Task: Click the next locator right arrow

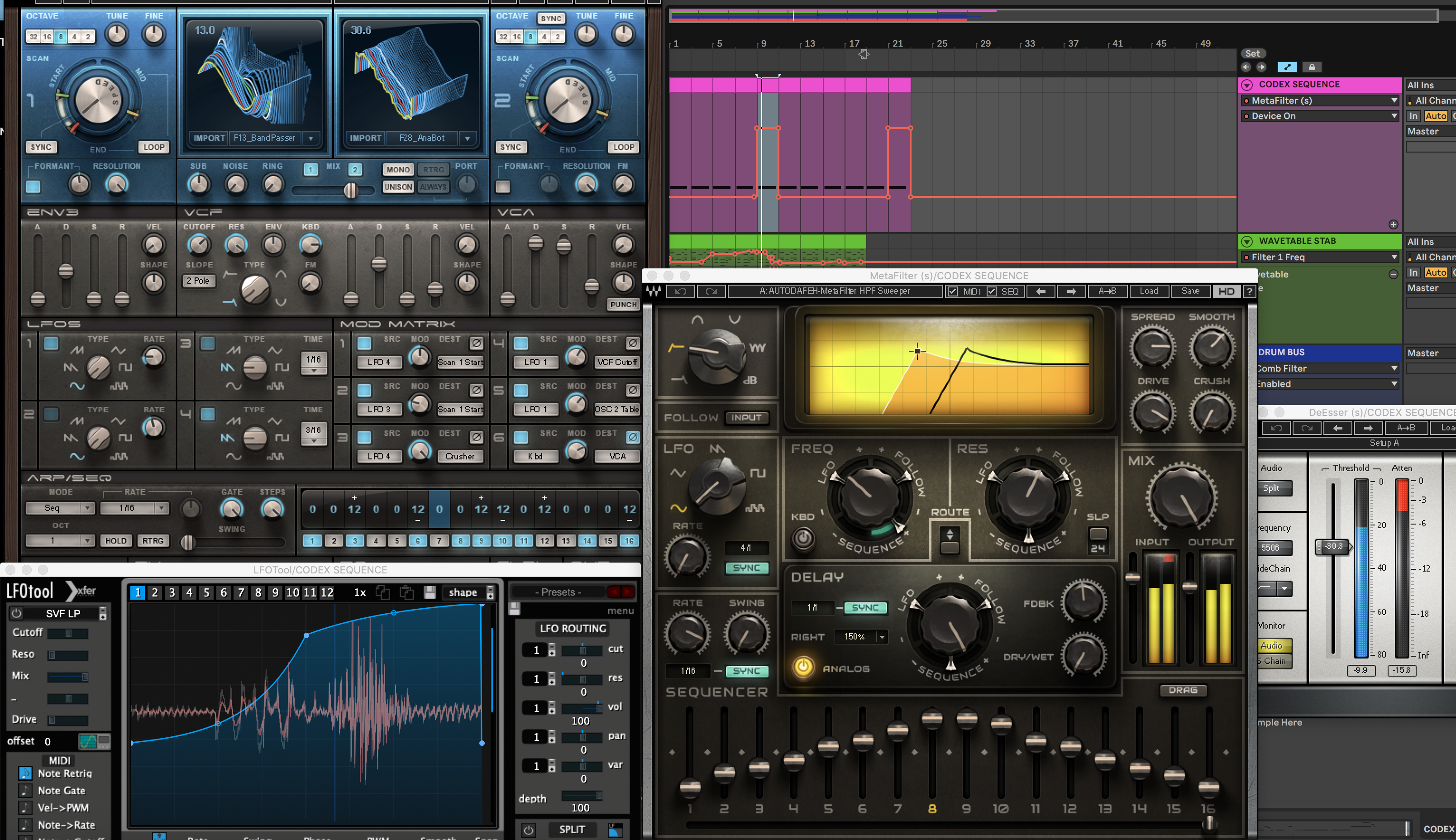Action: [1261, 67]
